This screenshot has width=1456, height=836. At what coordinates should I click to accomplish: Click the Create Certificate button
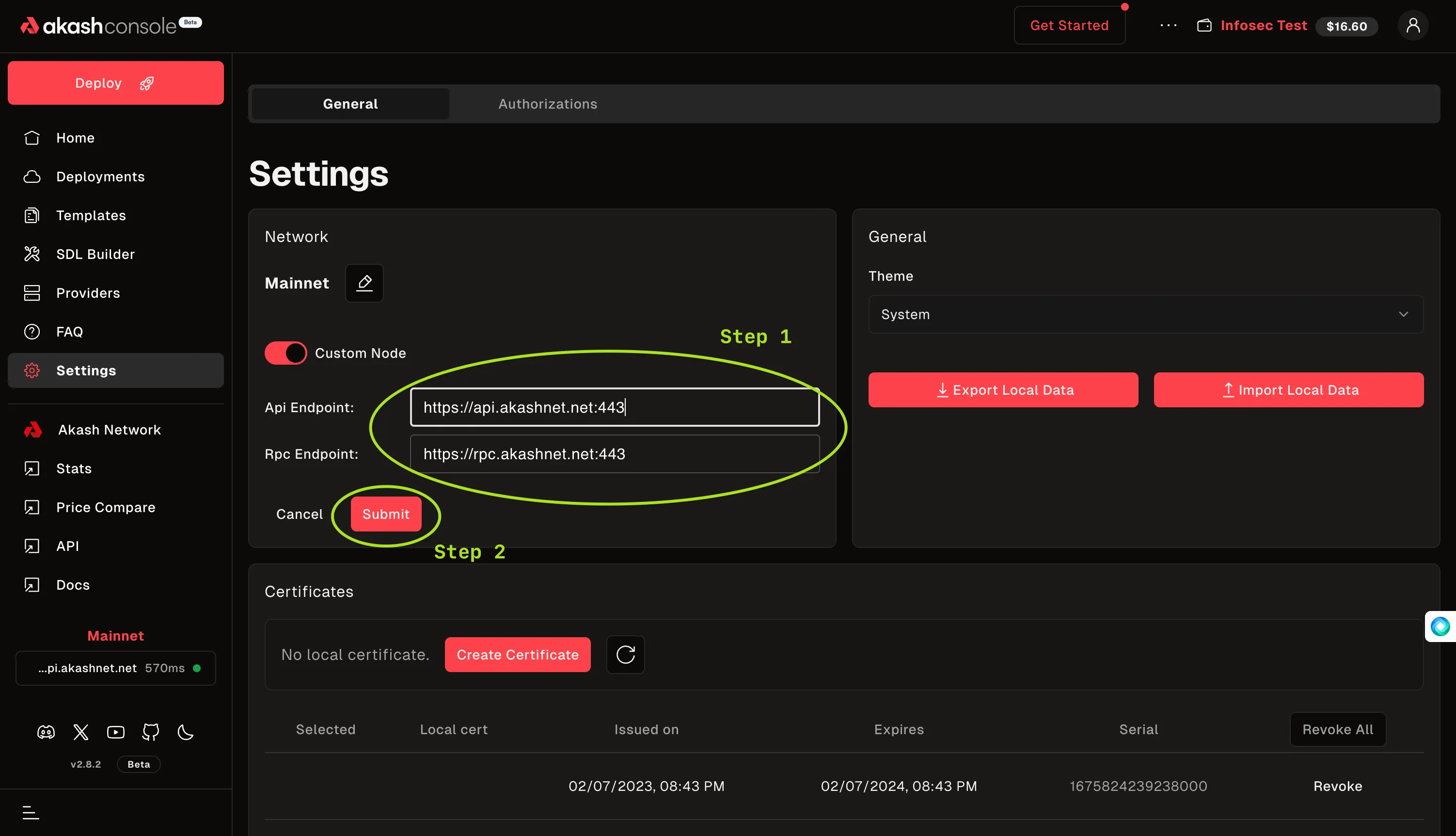pyautogui.click(x=517, y=655)
